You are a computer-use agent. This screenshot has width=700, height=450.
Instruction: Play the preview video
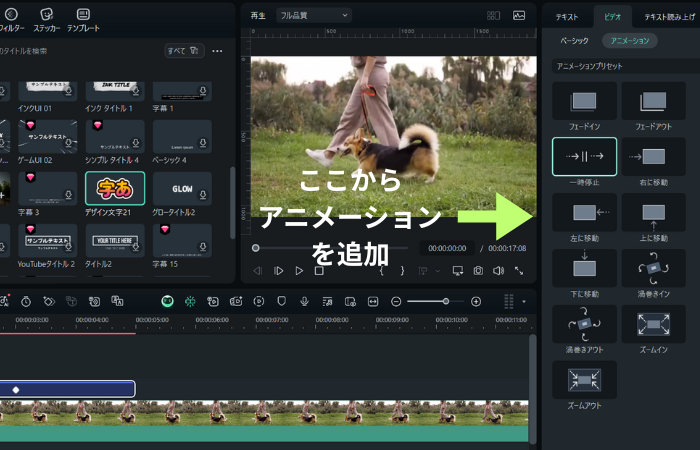299,271
